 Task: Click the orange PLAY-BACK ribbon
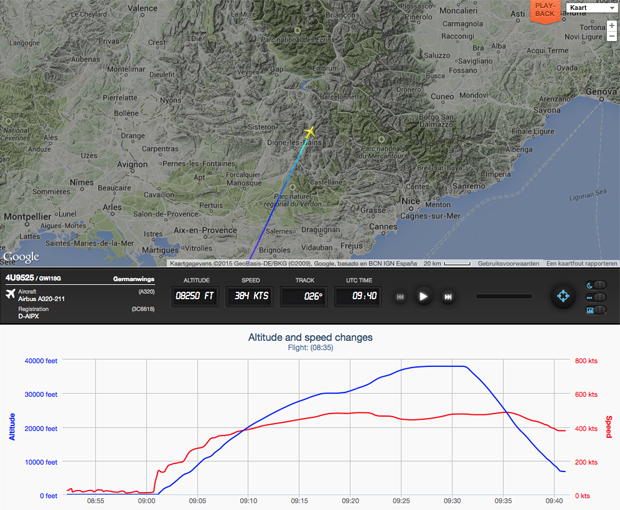pyautogui.click(x=545, y=11)
